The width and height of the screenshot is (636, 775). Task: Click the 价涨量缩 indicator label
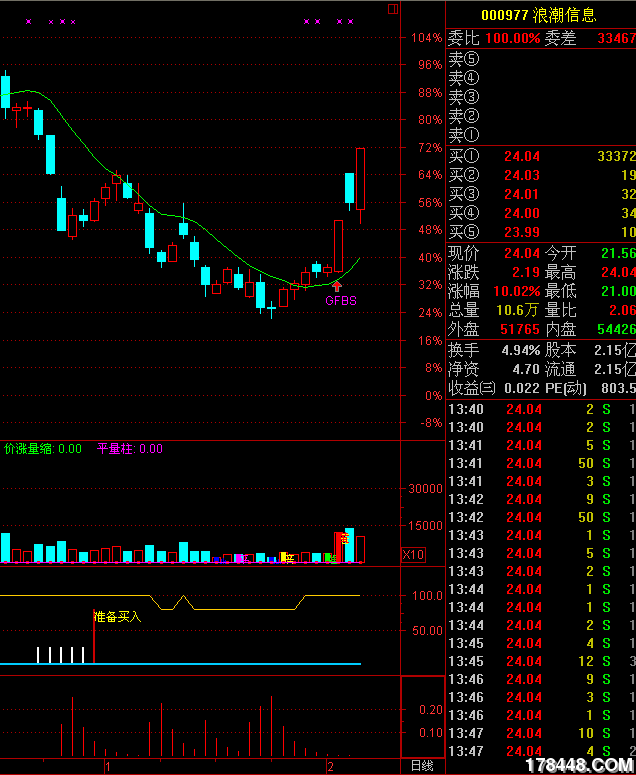(42, 449)
